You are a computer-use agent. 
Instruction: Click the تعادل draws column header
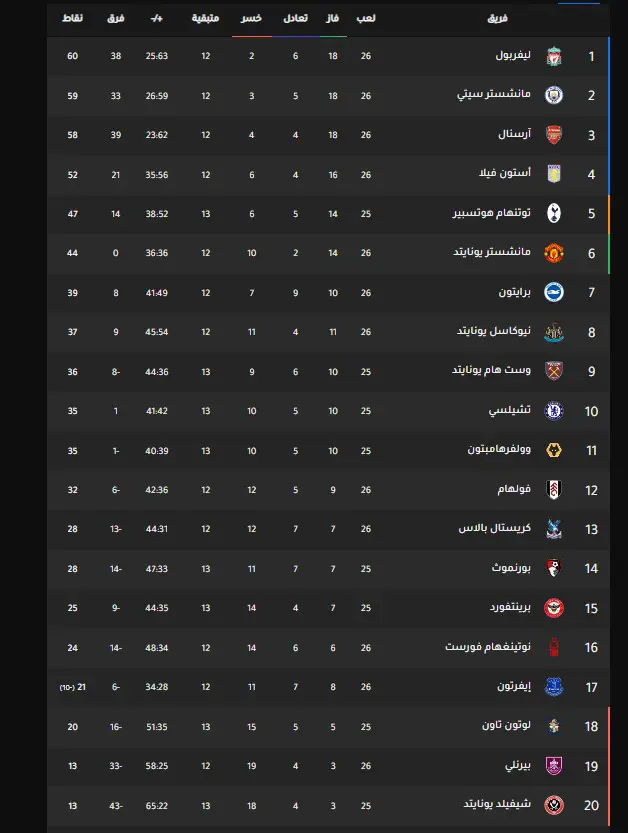(295, 18)
